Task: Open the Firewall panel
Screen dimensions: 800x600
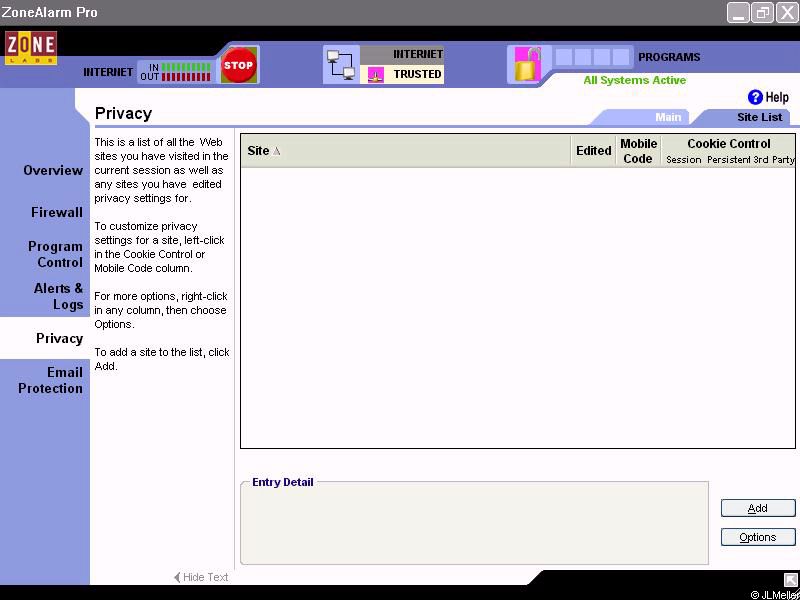Action: coord(57,212)
